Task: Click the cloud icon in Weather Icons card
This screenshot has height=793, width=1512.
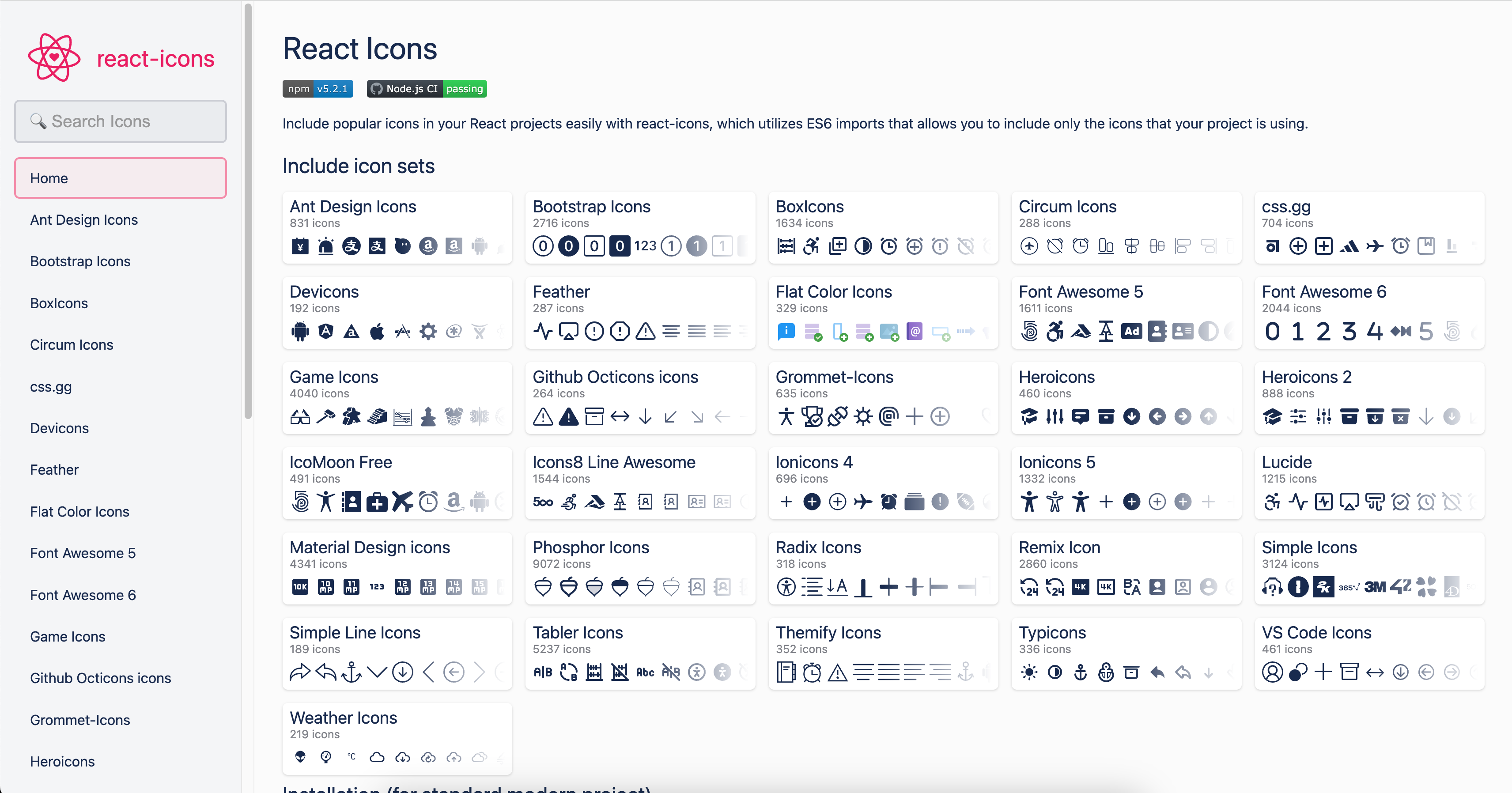Action: pos(377,757)
